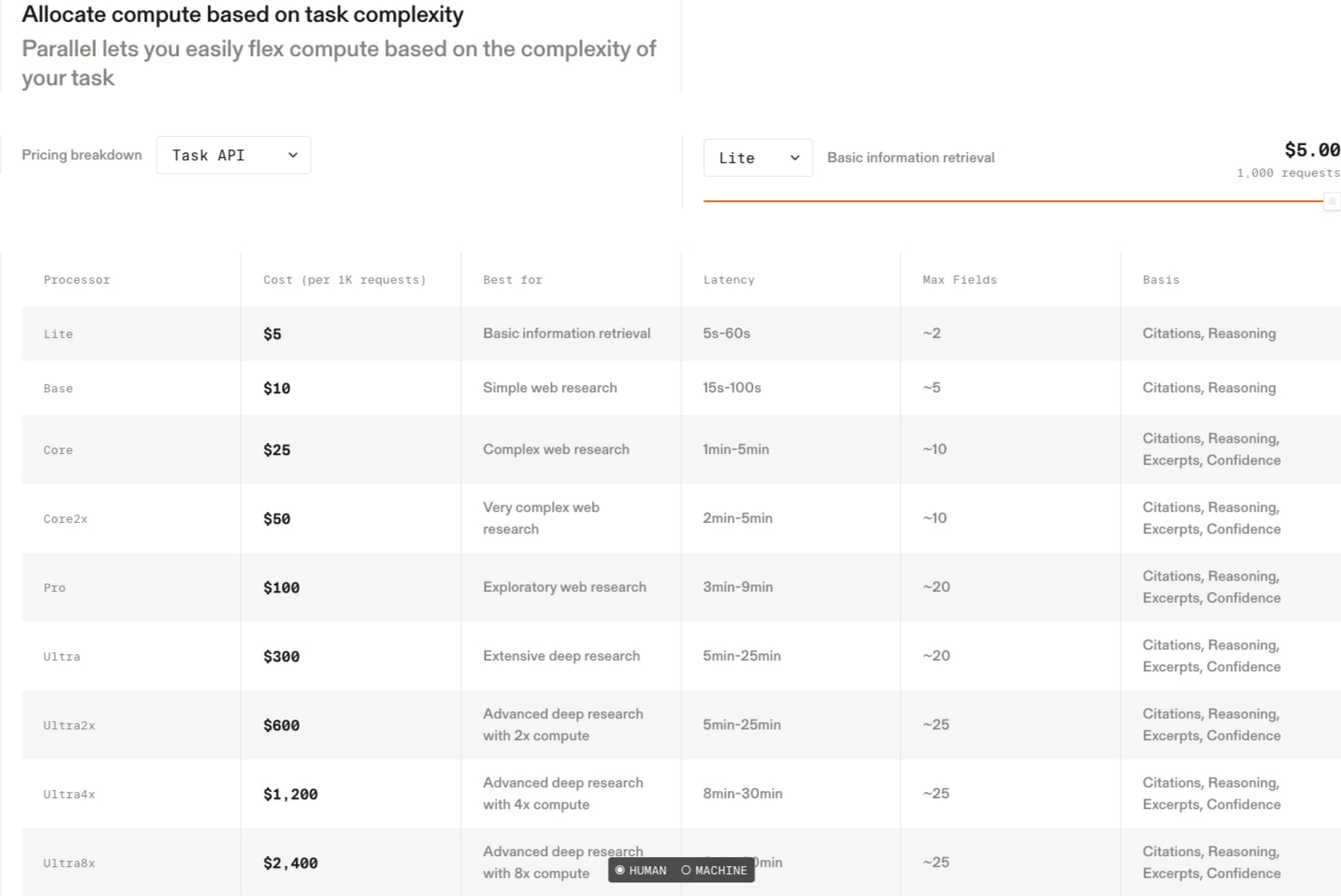Image resolution: width=1341 pixels, height=896 pixels.
Task: Click Basic information retrieval beside Lite dropdown
Action: [x=911, y=158]
